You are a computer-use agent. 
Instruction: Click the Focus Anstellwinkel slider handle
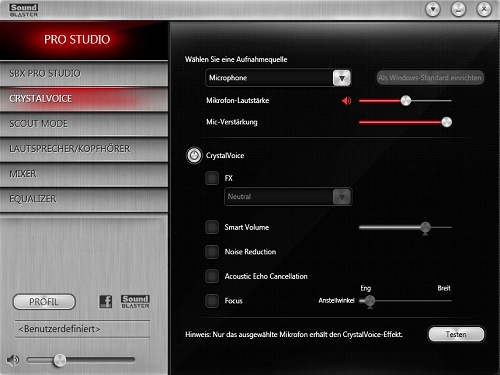370,301
